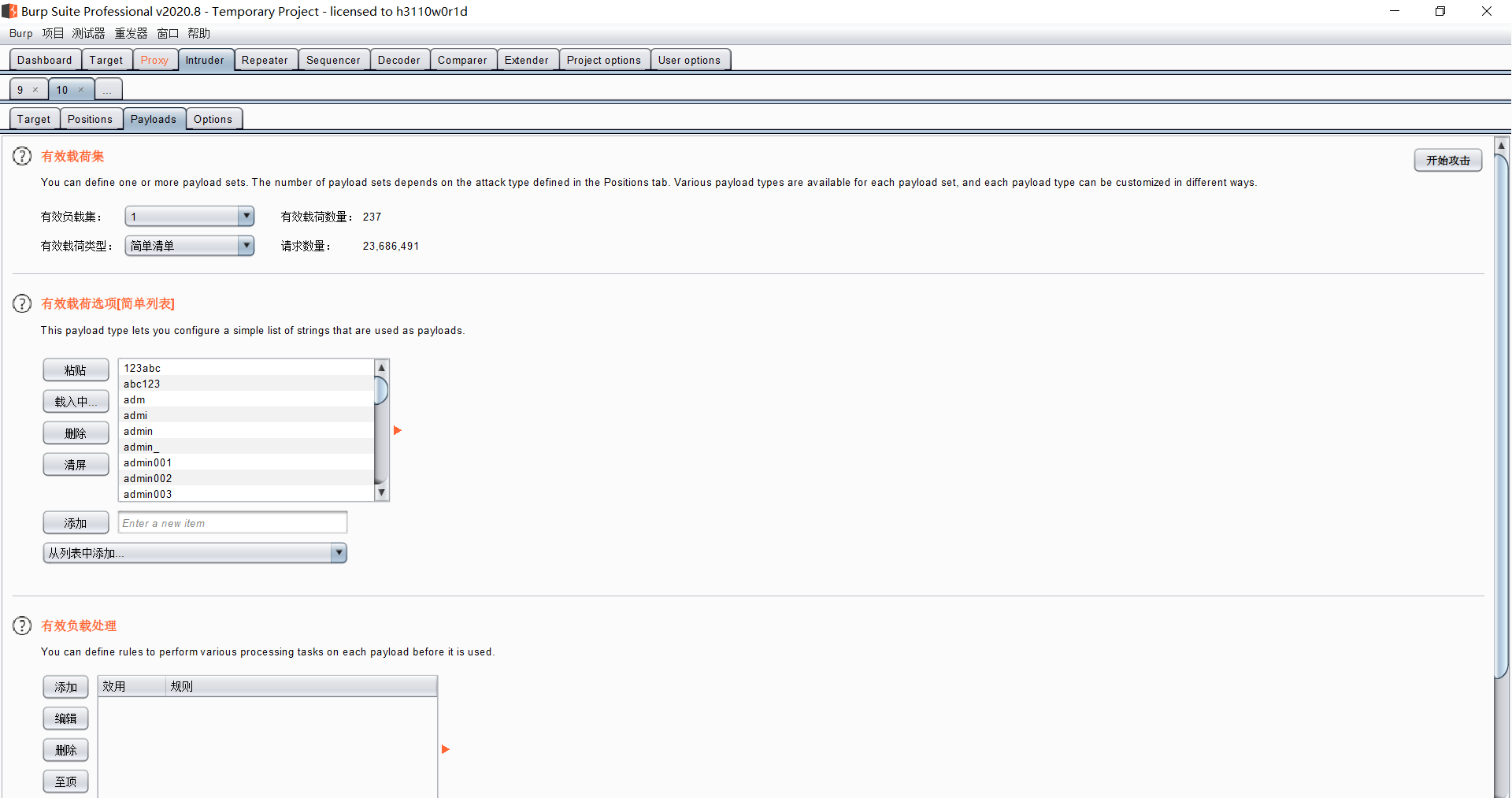The width and height of the screenshot is (1512, 798).
Task: Click 删除 button in payload processing
Action: pos(66,750)
